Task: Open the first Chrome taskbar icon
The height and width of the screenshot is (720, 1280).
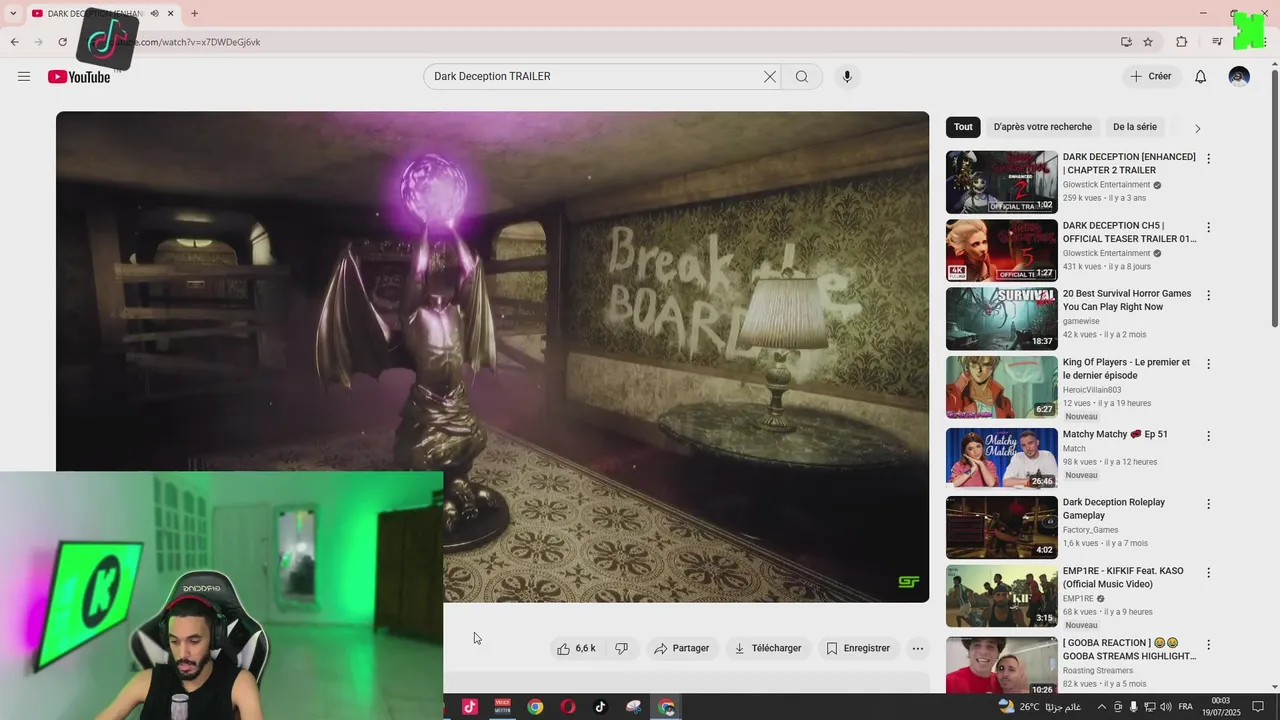Action: [535, 707]
